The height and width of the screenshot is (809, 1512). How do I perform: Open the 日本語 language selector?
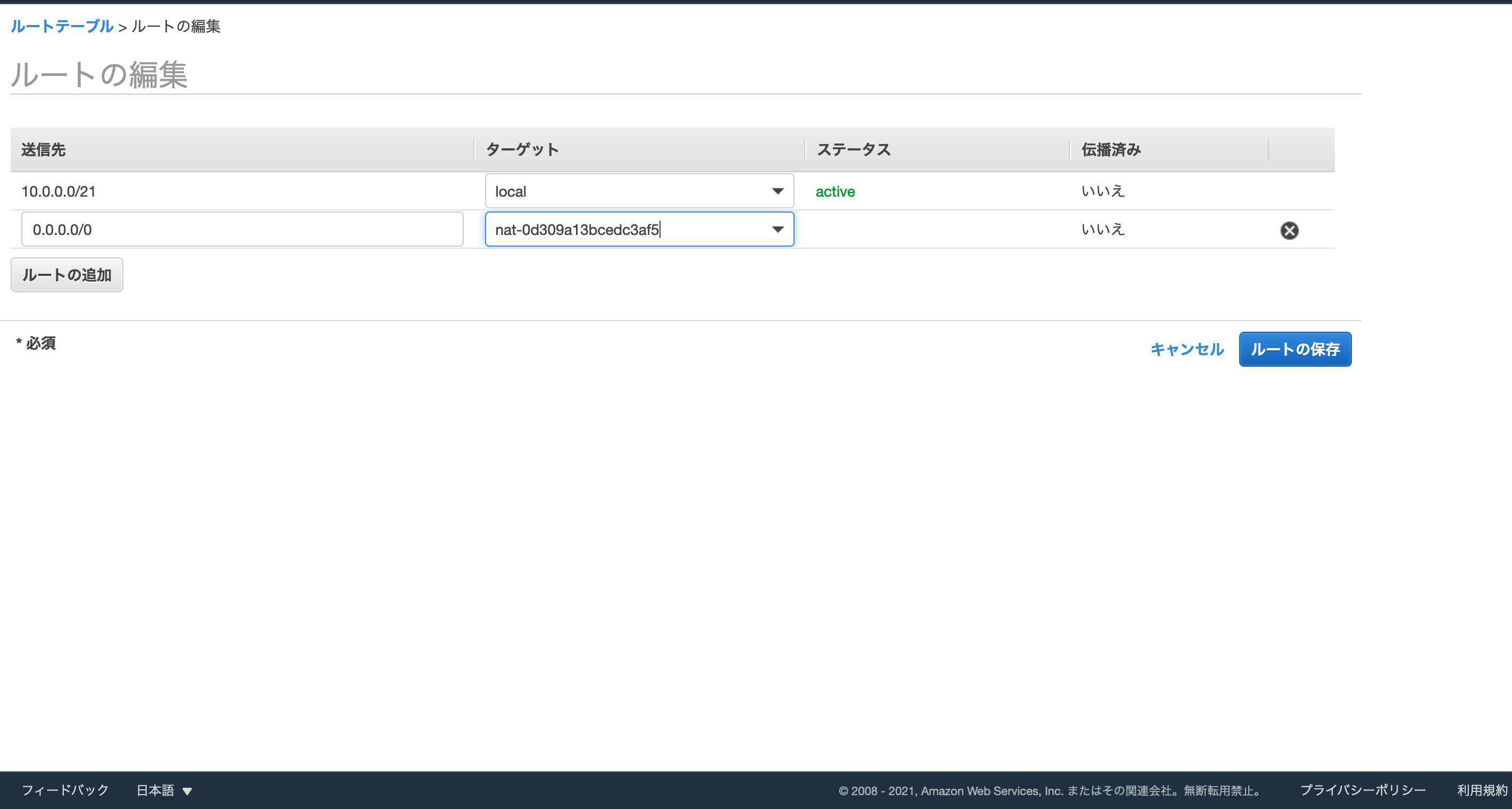pyautogui.click(x=164, y=790)
